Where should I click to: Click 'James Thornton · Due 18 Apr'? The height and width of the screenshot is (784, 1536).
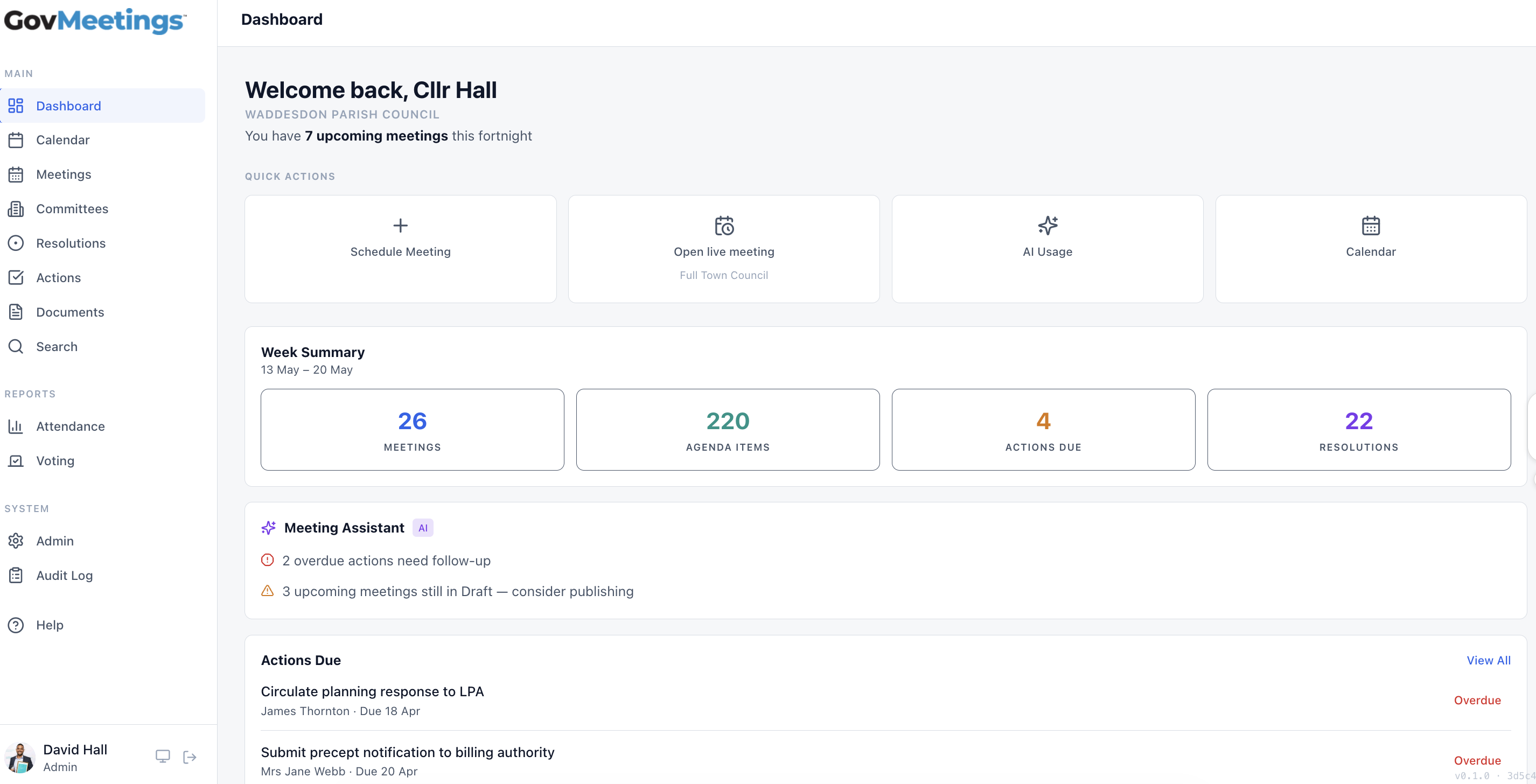pos(340,711)
